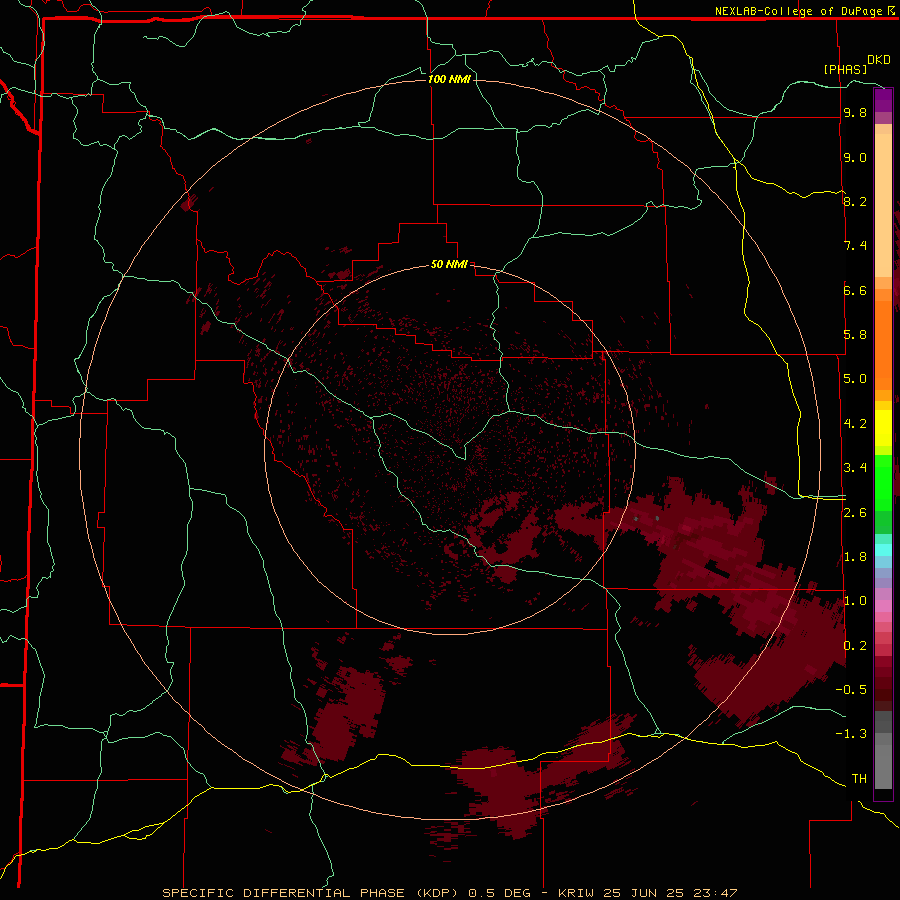Click the 7.4 scale value
The image size is (900, 900).
[x=855, y=246]
